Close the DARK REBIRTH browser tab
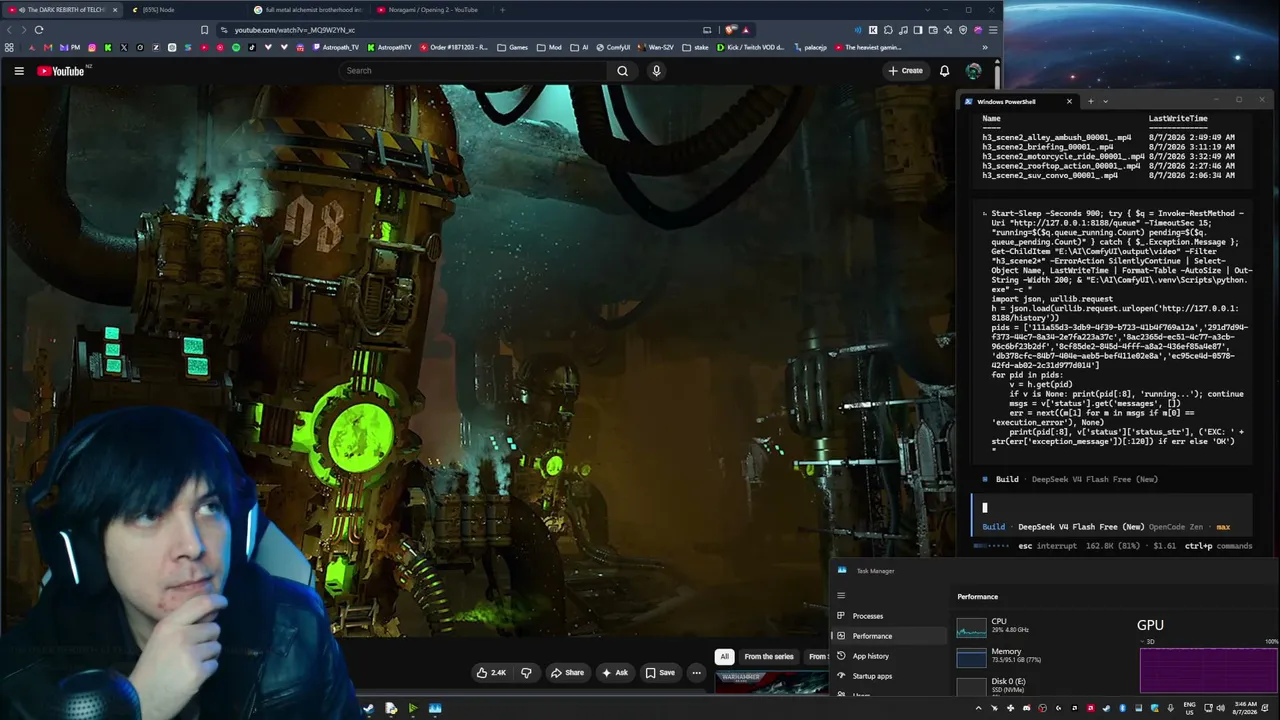The image size is (1280, 720). tap(115, 10)
